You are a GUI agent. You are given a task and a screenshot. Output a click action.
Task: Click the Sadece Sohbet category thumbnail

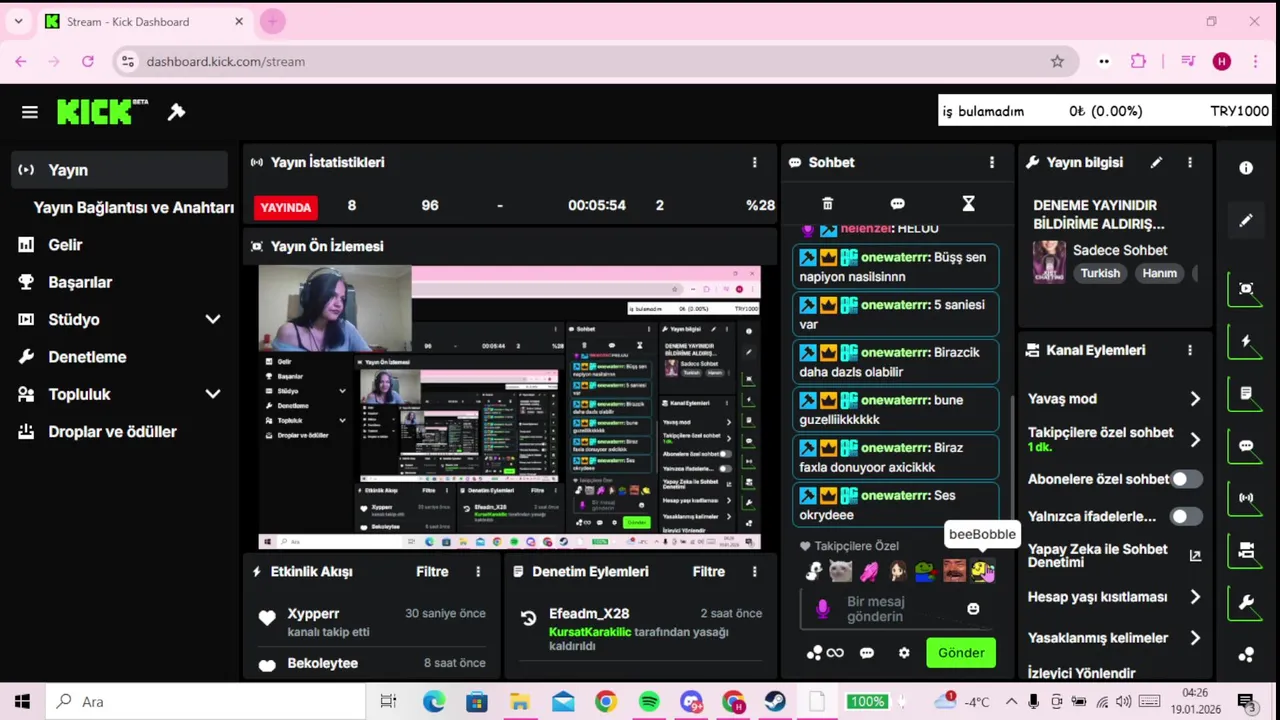pyautogui.click(x=1049, y=262)
